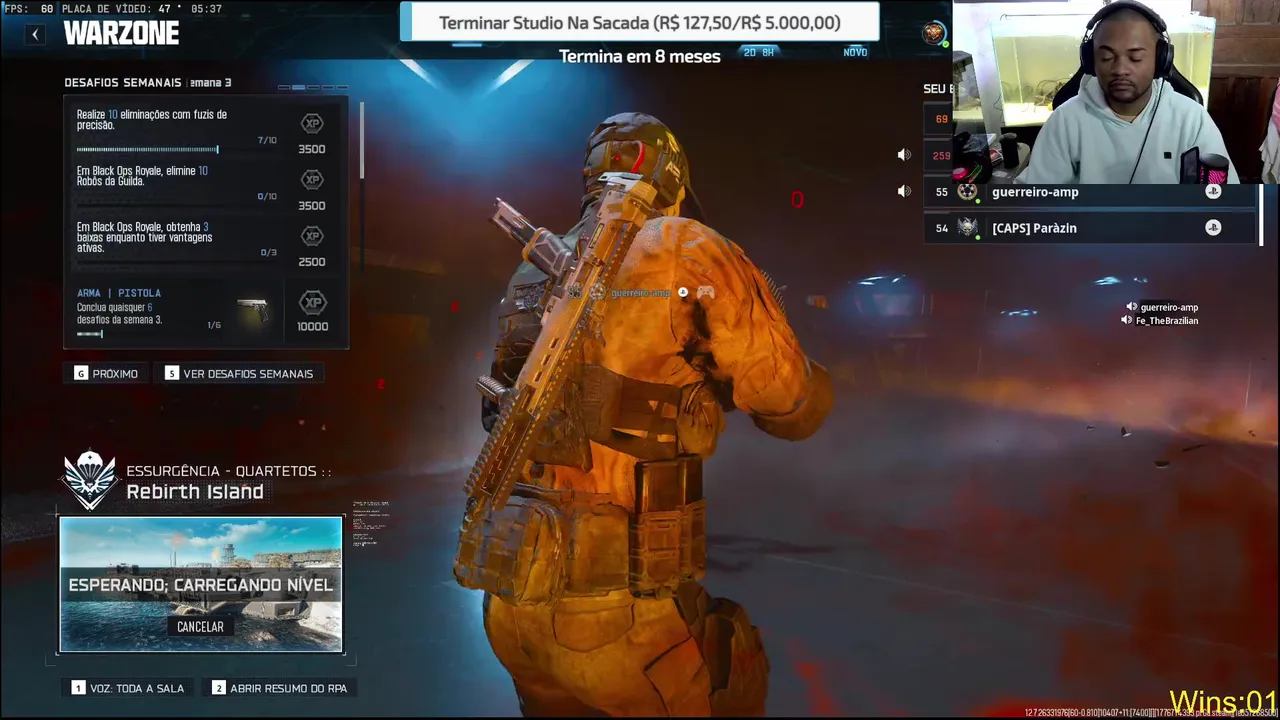The height and width of the screenshot is (720, 1280).
Task: Open the player emblem icon near top right
Action: coord(933,33)
